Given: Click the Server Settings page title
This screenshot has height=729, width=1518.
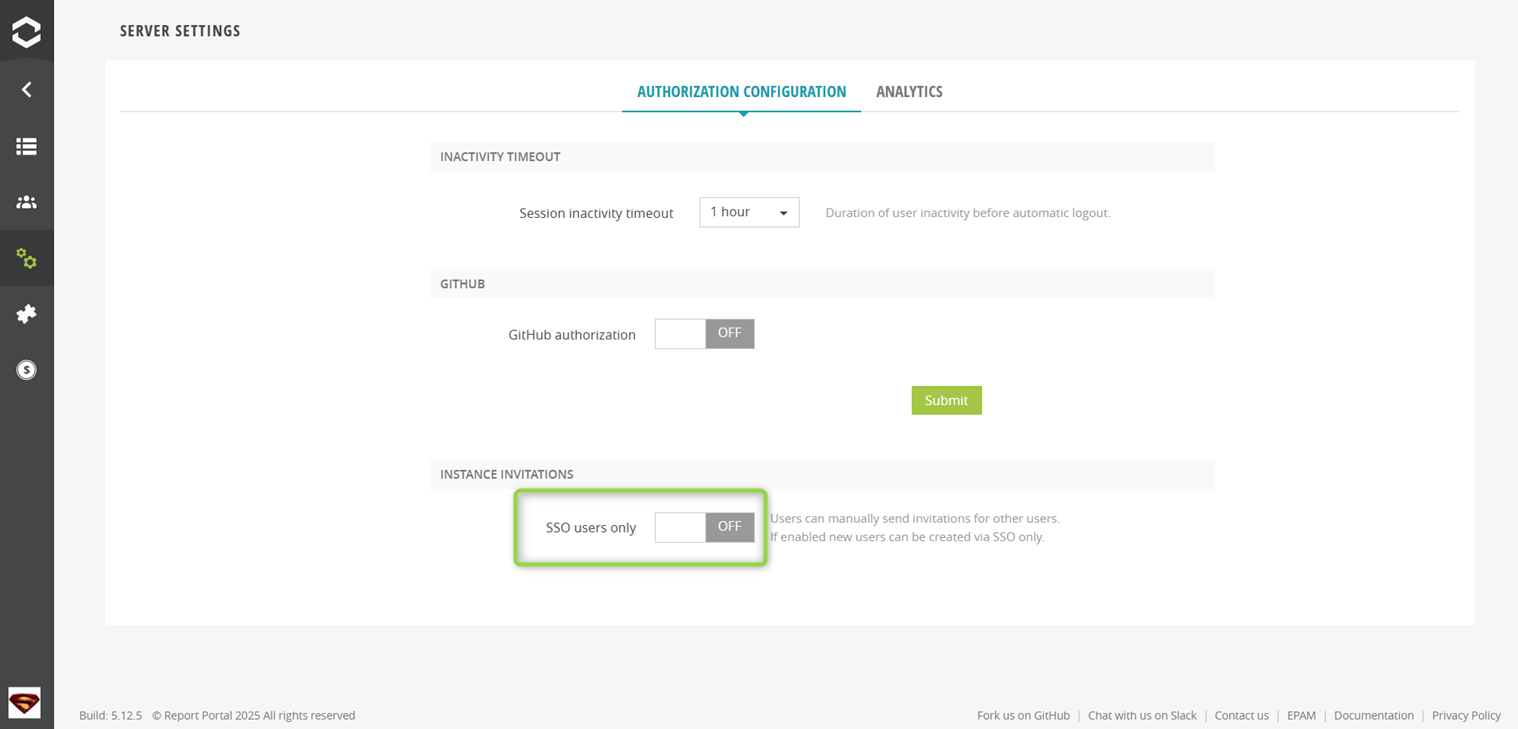Looking at the screenshot, I should pos(180,31).
